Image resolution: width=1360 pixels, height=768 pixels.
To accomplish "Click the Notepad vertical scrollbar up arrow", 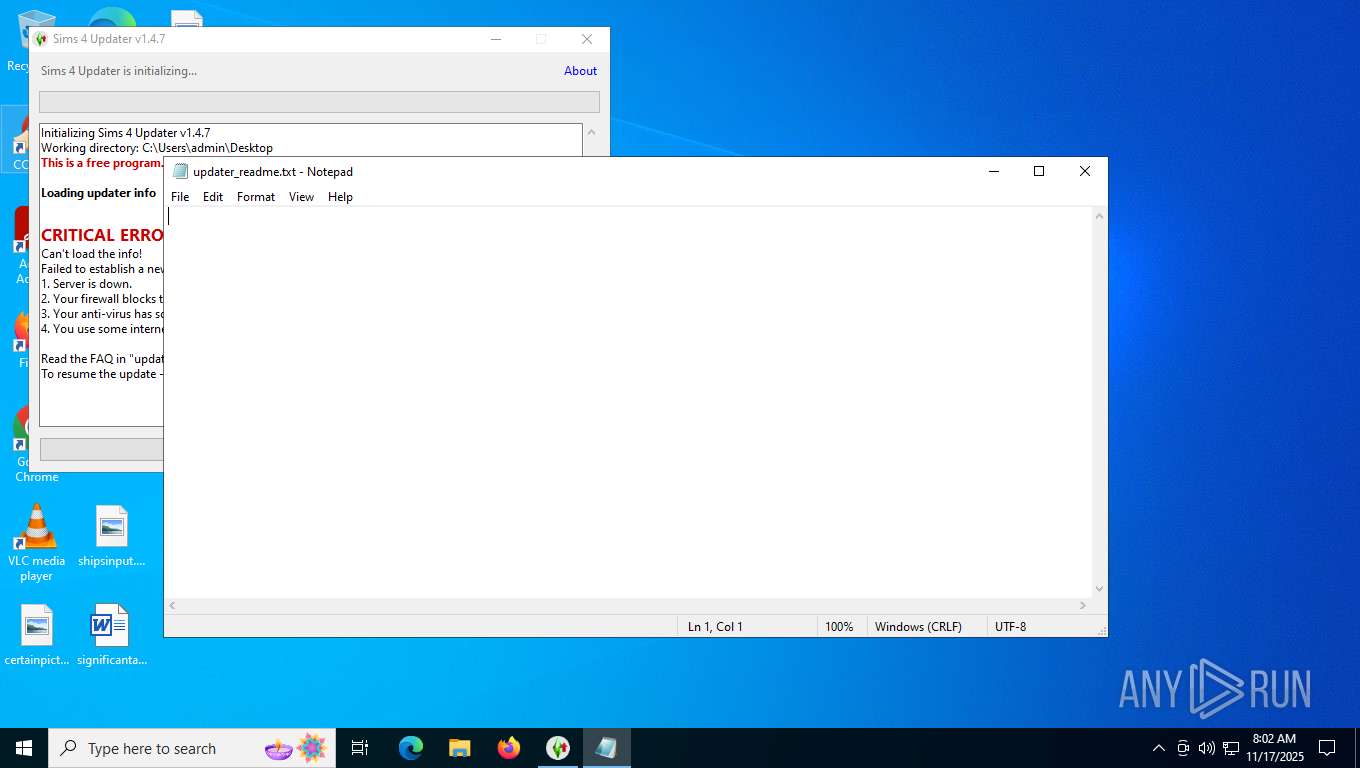I will (x=1100, y=216).
